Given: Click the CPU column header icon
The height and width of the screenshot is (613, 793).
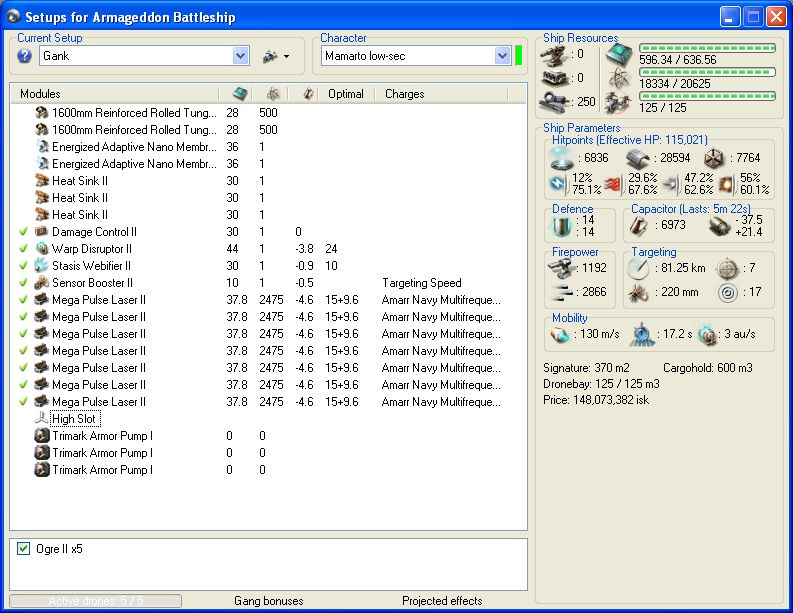Looking at the screenshot, I should (238, 93).
